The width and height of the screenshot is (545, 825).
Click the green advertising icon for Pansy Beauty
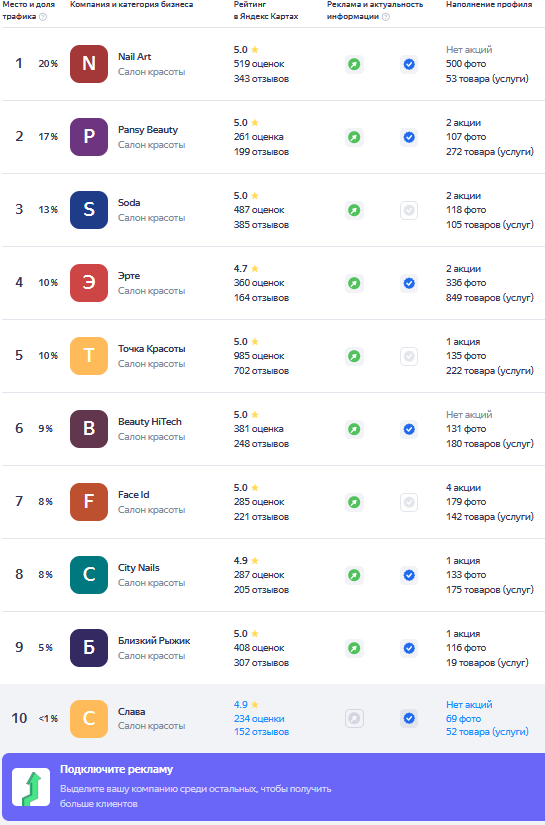(354, 137)
